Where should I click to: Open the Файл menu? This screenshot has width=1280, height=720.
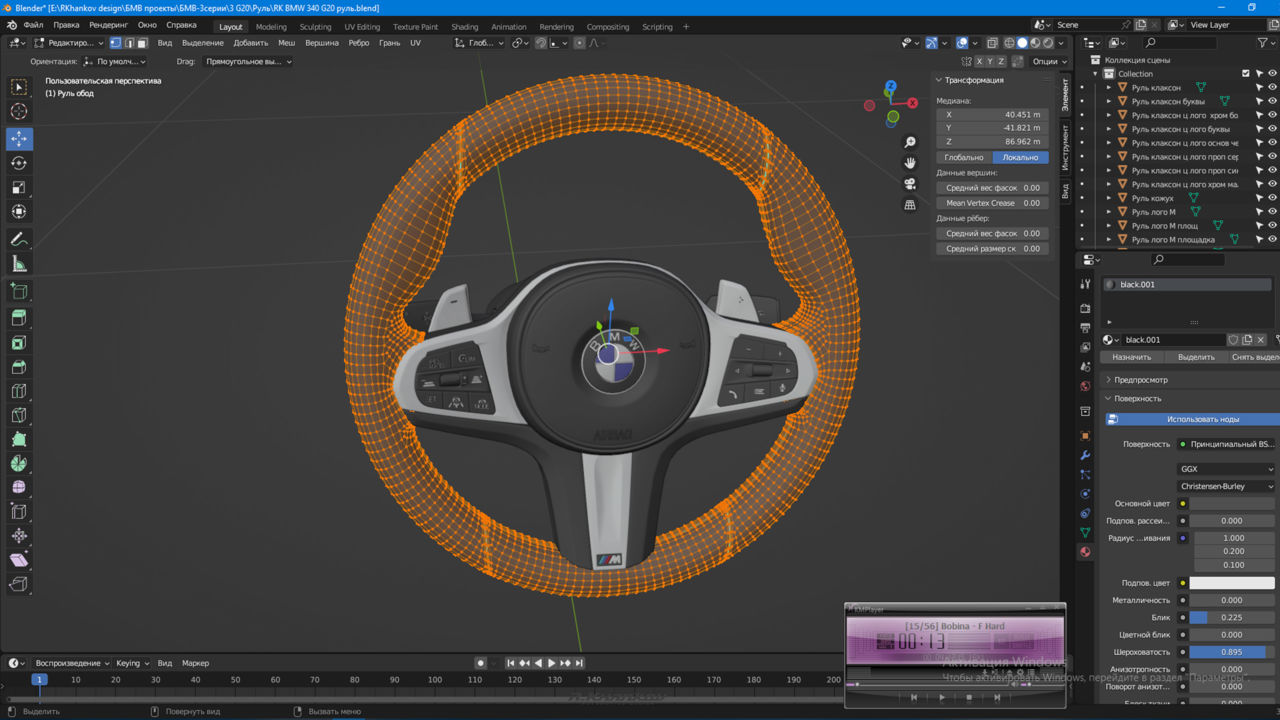click(x=33, y=24)
